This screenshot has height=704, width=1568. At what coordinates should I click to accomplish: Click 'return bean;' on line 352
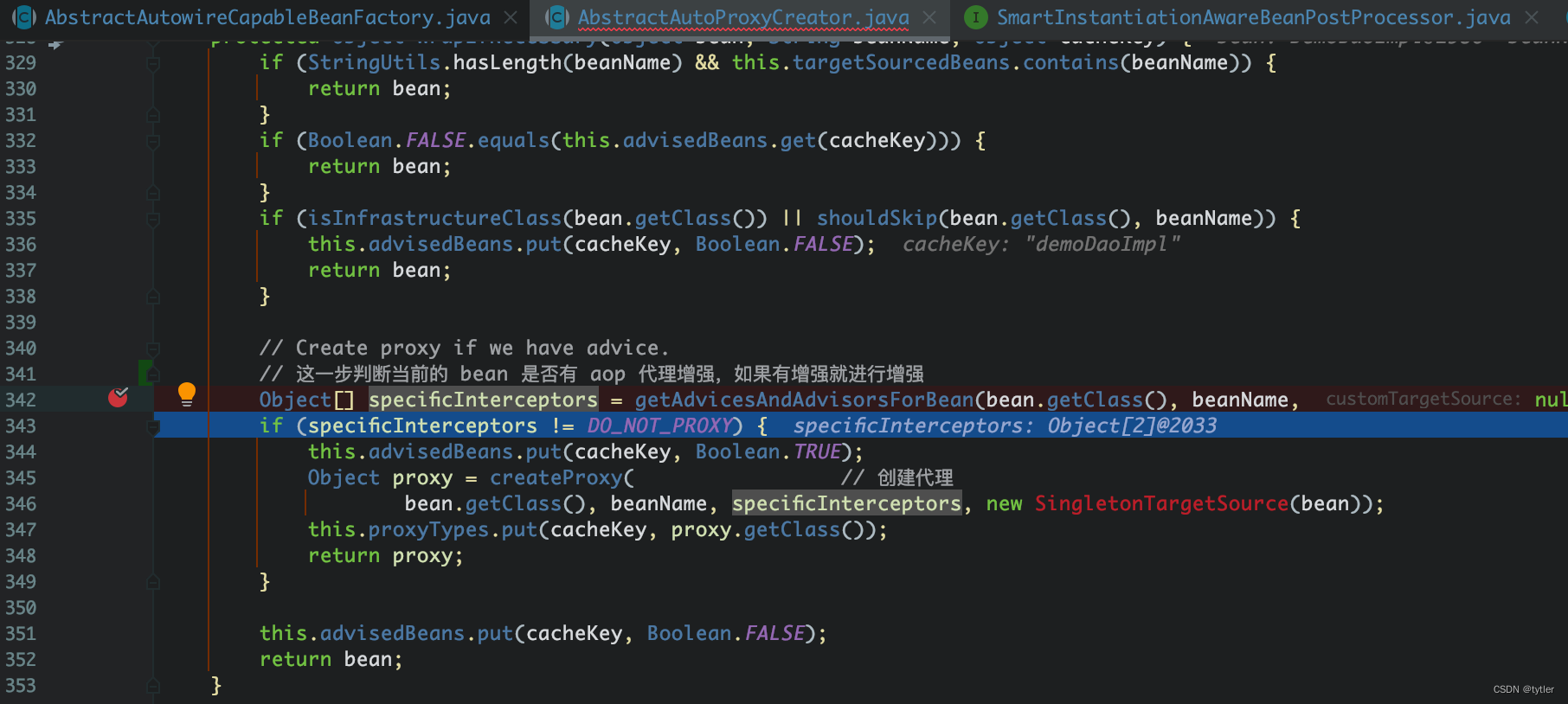point(331,659)
